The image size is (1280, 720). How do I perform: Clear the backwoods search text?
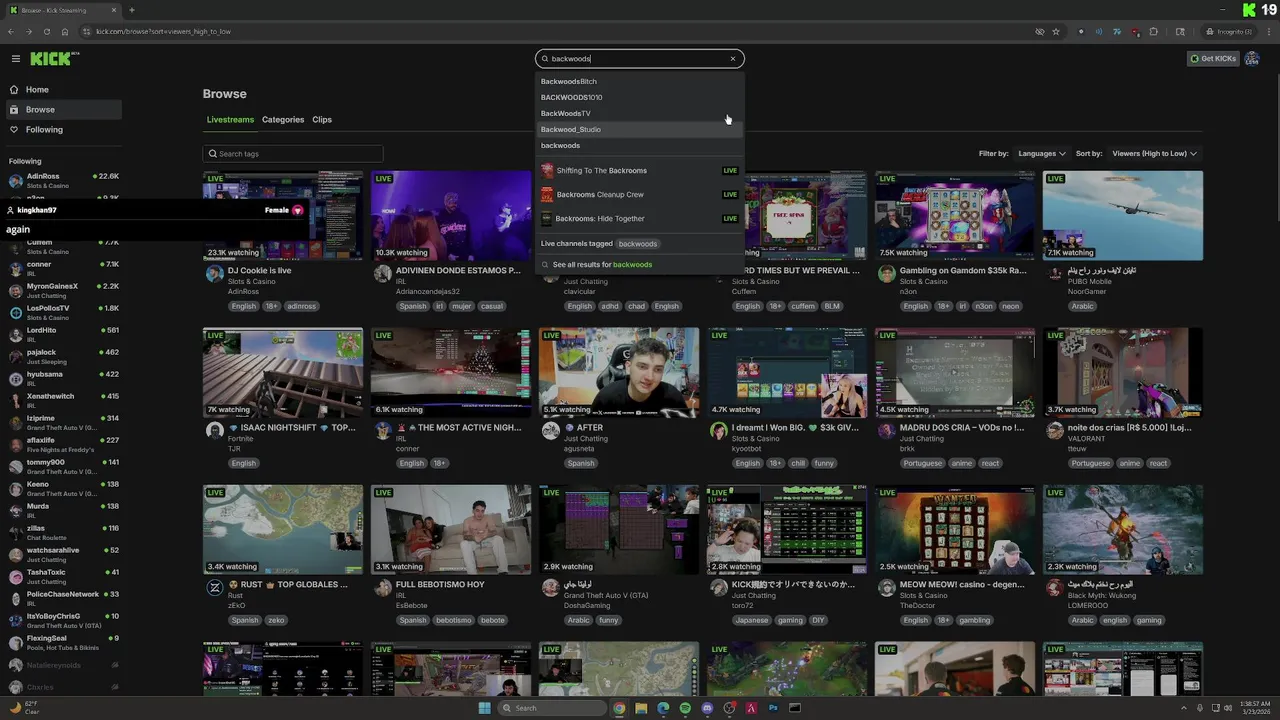click(733, 59)
